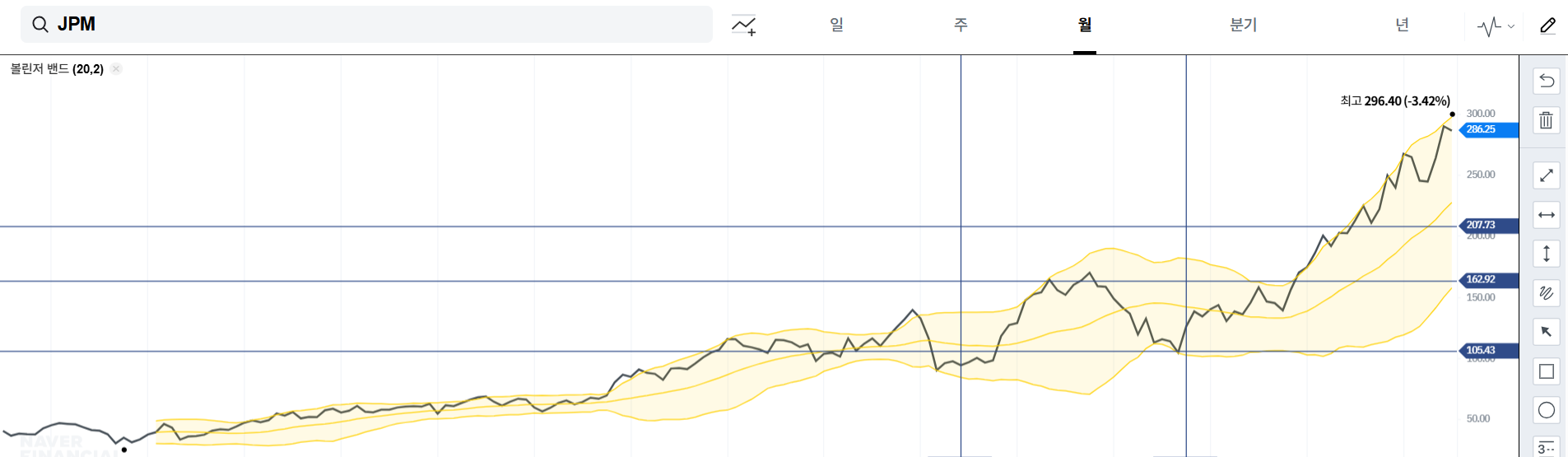The width and height of the screenshot is (1568, 457).
Task: Remove the 볼린저 밴드 indicator
Action: [x=116, y=68]
